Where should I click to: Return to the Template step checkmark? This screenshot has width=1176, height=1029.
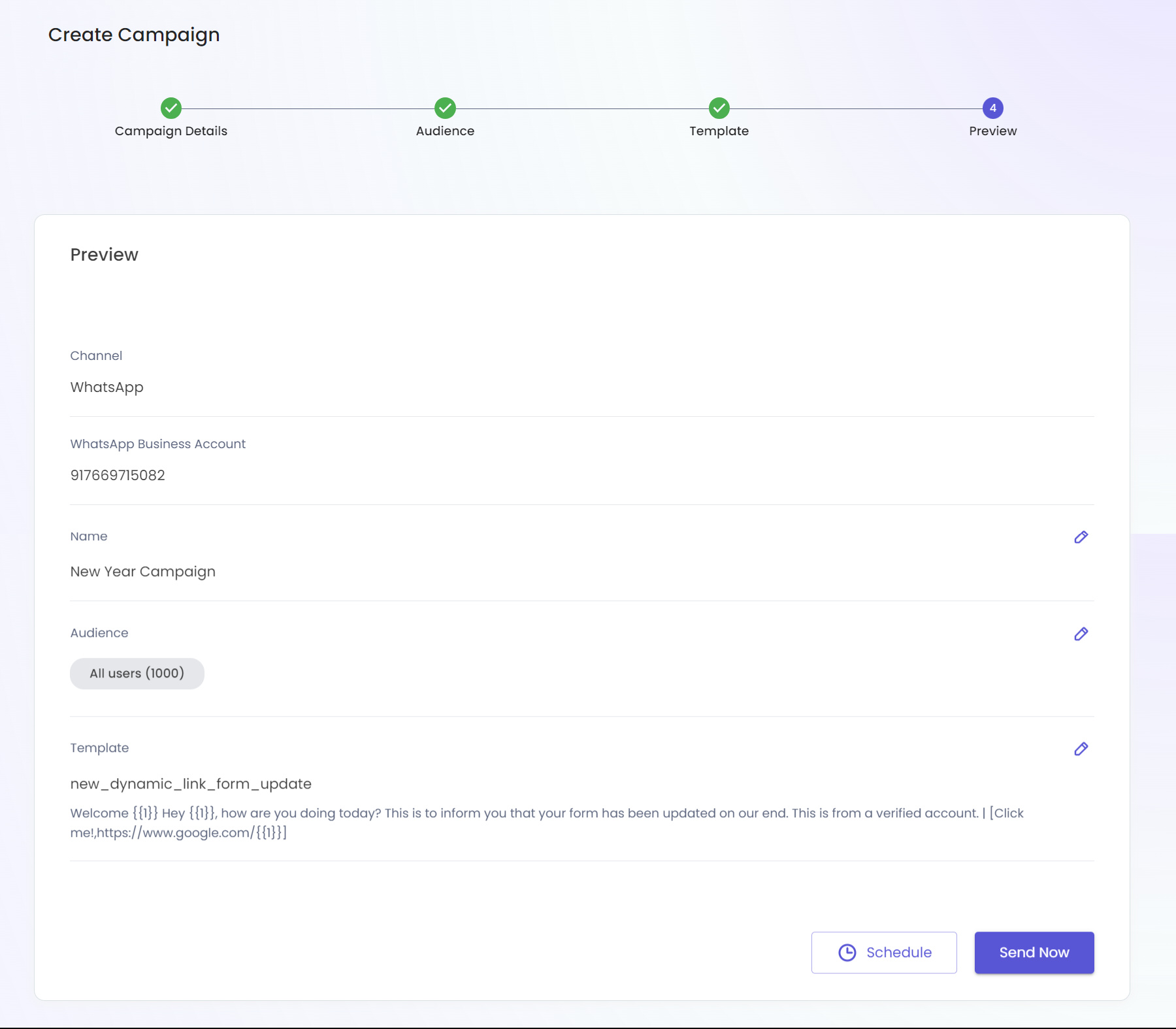719,108
